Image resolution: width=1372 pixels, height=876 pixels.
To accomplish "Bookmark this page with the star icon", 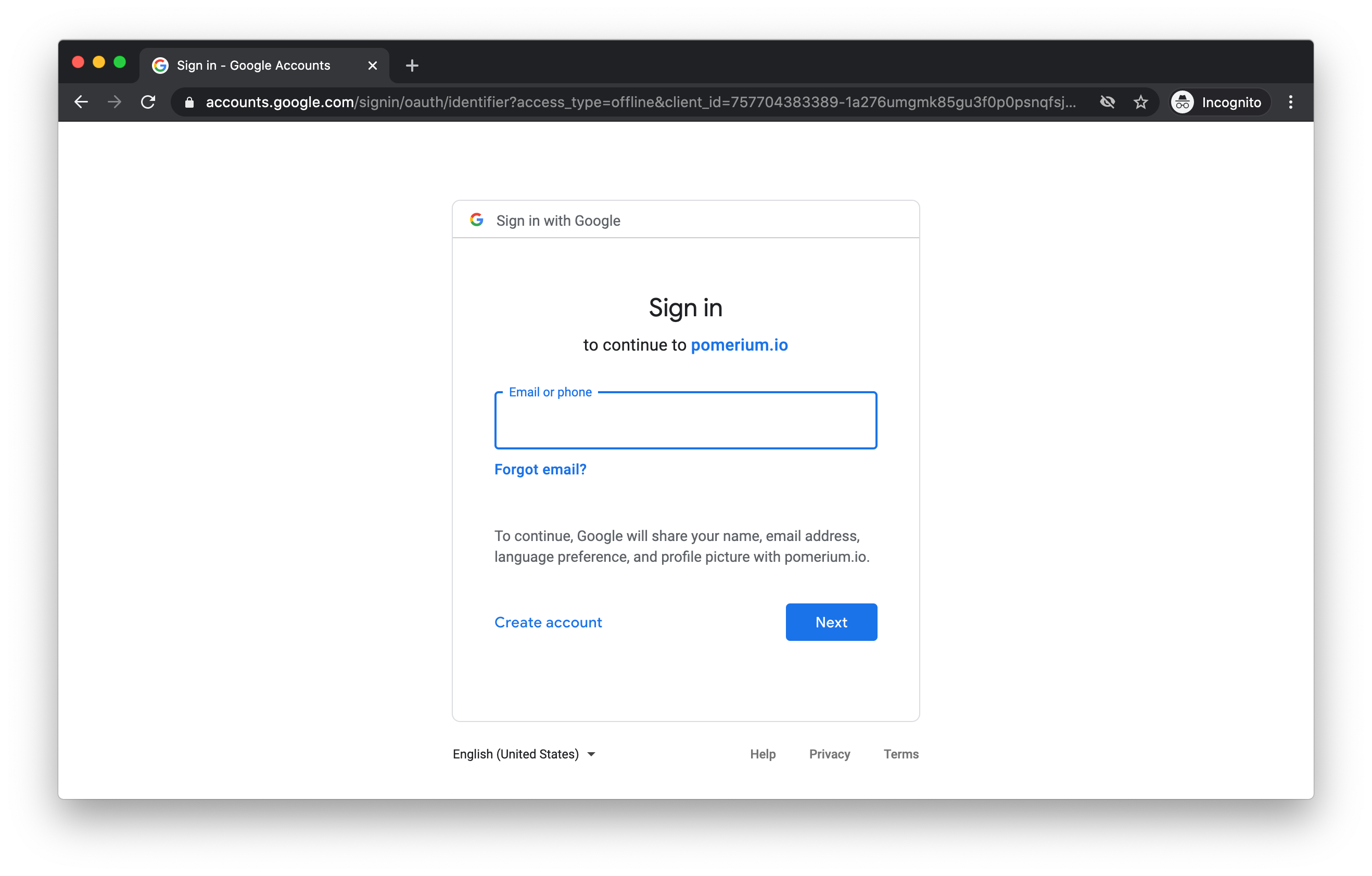I will pos(1140,102).
